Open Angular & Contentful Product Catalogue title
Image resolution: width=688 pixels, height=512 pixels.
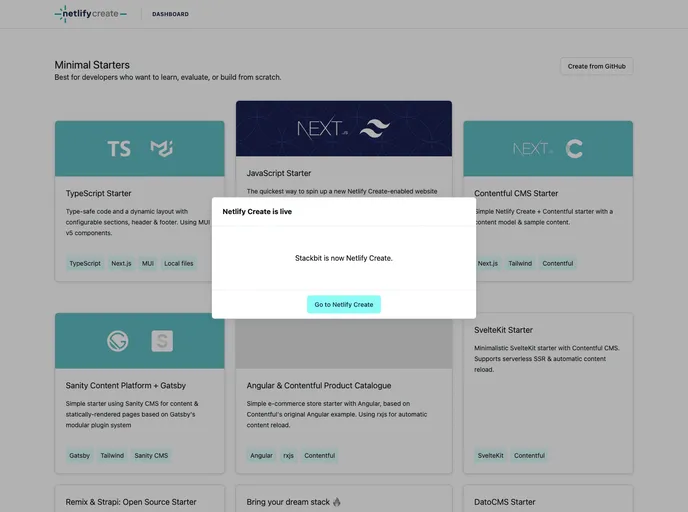(319, 386)
